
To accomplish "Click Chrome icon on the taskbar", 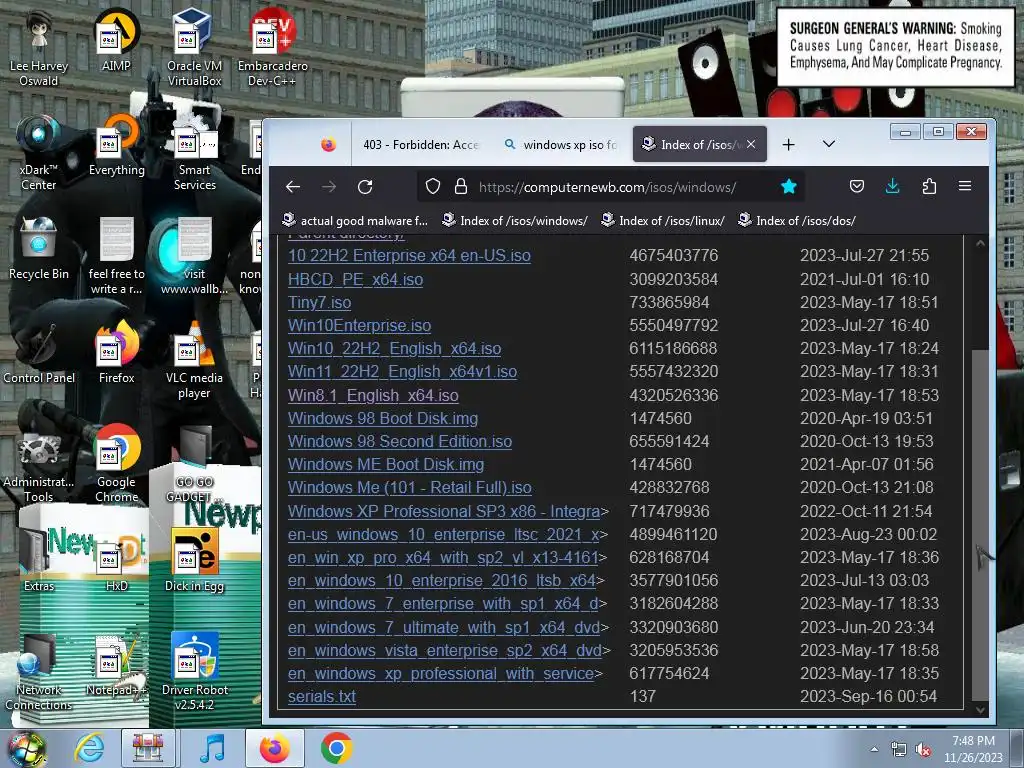I will (x=336, y=748).
